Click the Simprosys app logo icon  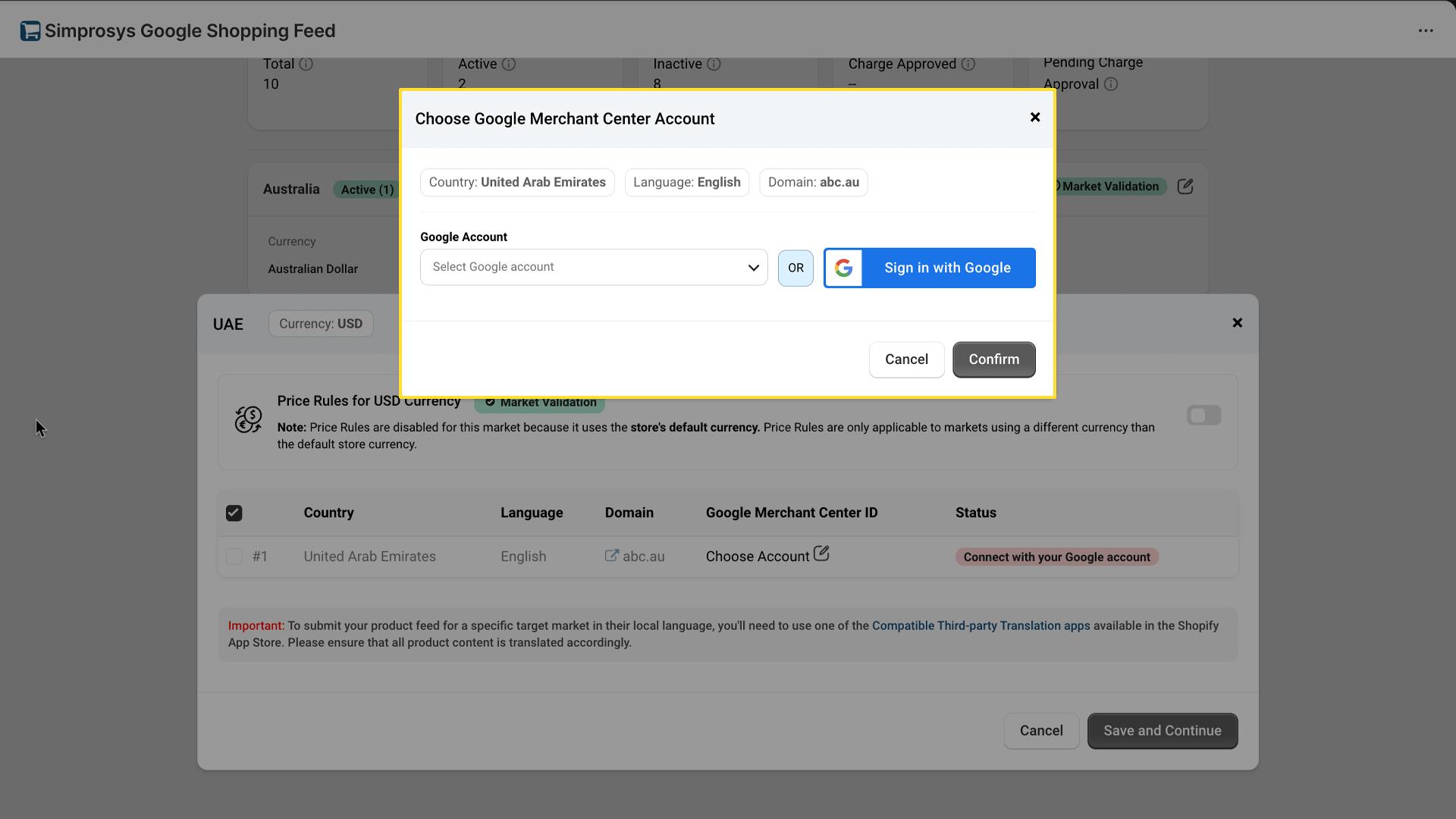tap(30, 30)
